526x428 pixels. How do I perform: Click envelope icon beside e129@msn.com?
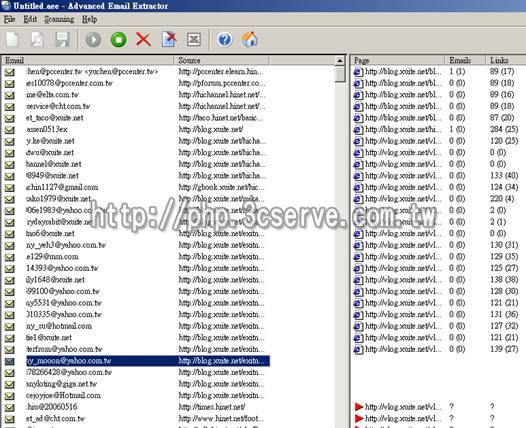(10, 257)
